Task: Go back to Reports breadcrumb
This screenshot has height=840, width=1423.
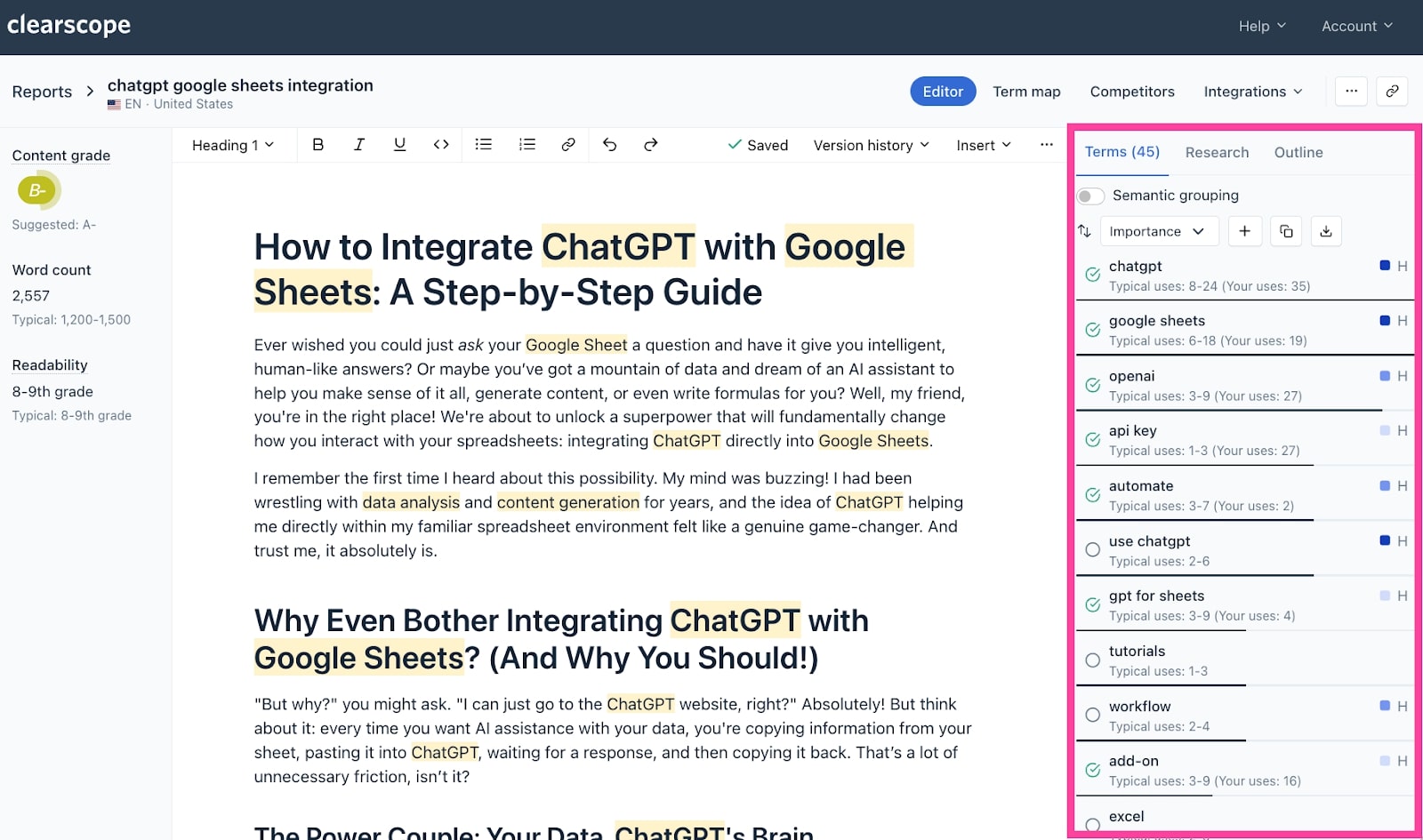Action: [x=42, y=92]
